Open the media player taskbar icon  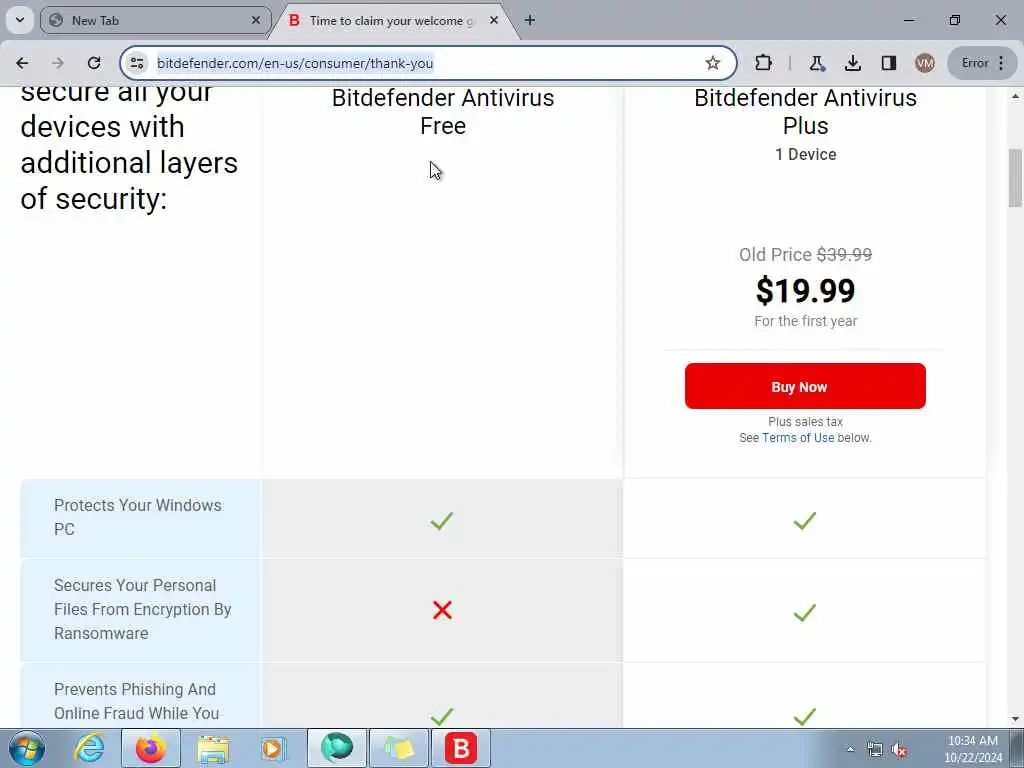pyautogui.click(x=274, y=748)
